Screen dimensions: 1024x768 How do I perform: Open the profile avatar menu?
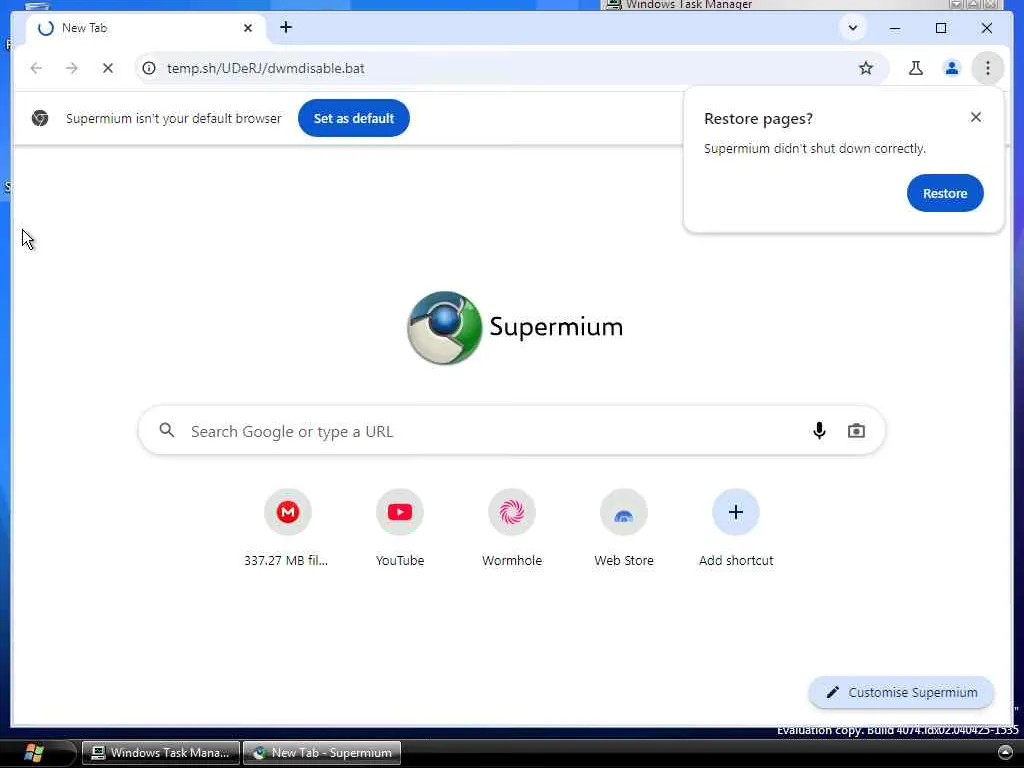[x=952, y=68]
